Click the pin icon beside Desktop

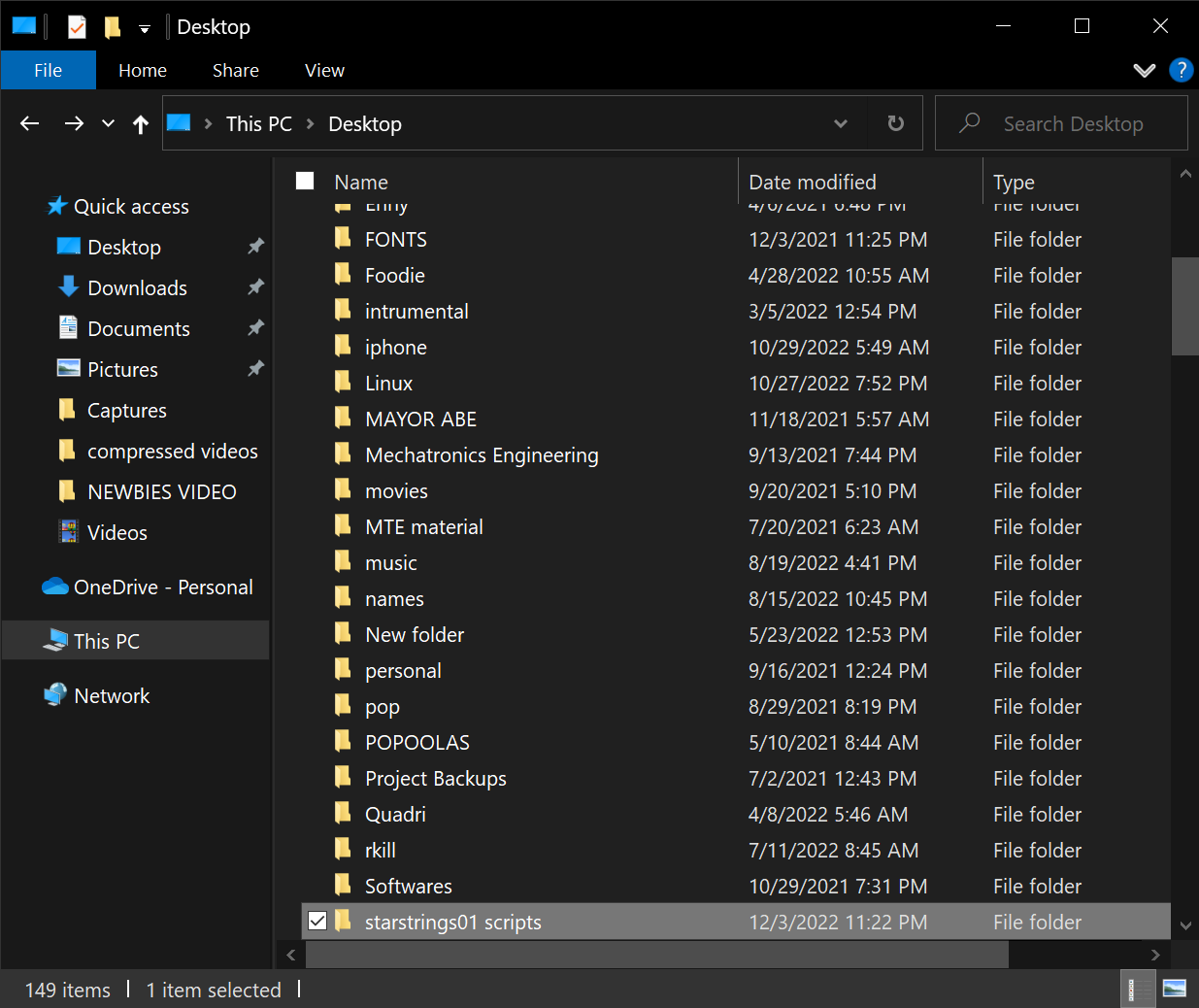pyautogui.click(x=255, y=247)
